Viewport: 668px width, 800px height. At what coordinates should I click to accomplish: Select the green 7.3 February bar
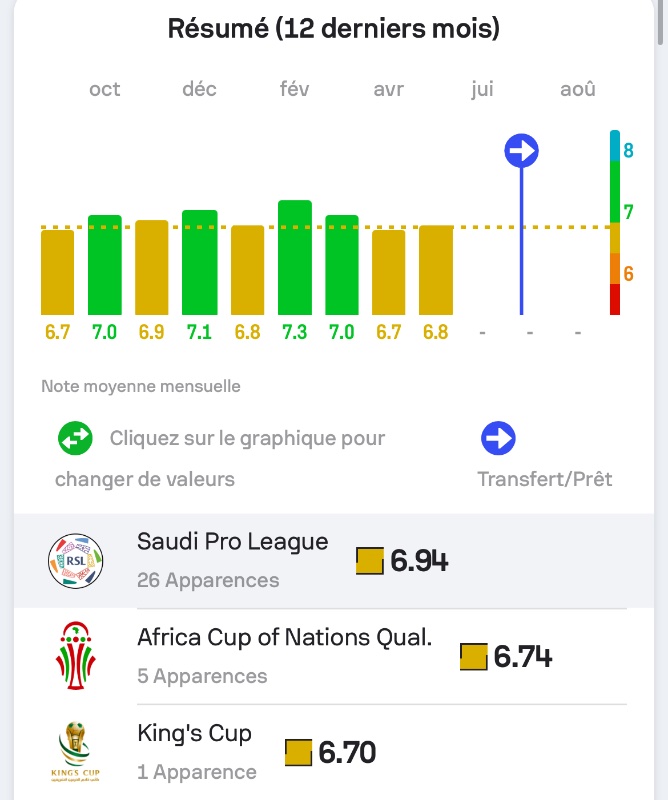coord(295,257)
